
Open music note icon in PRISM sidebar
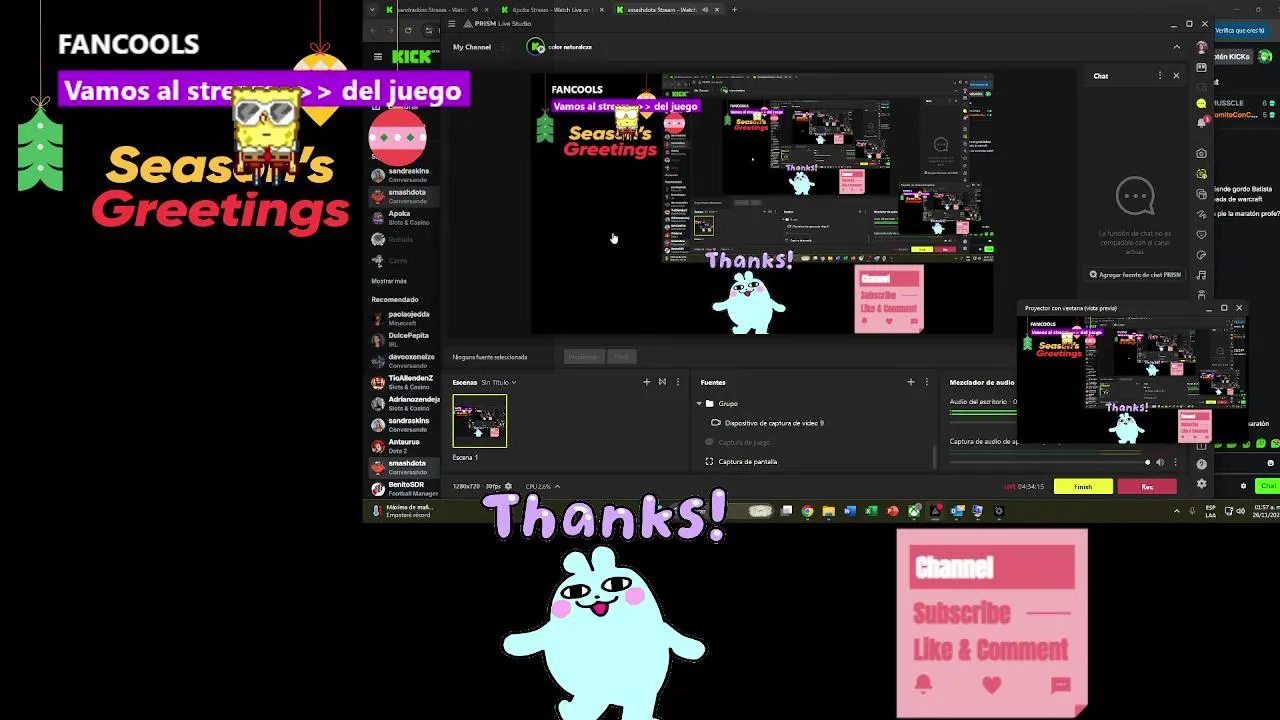pyautogui.click(x=1201, y=275)
